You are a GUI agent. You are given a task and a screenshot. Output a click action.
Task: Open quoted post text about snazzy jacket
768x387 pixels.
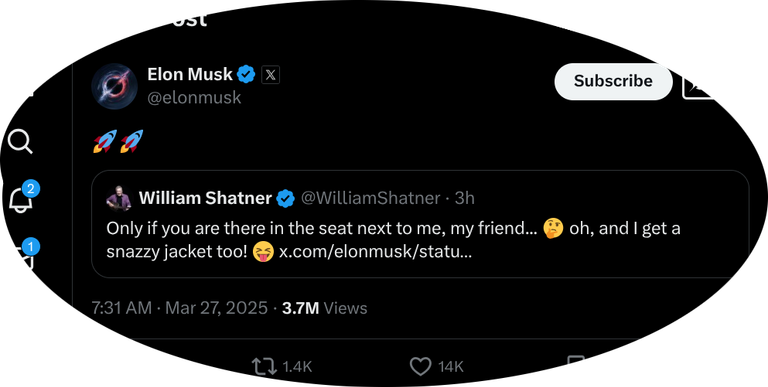[x=393, y=240]
